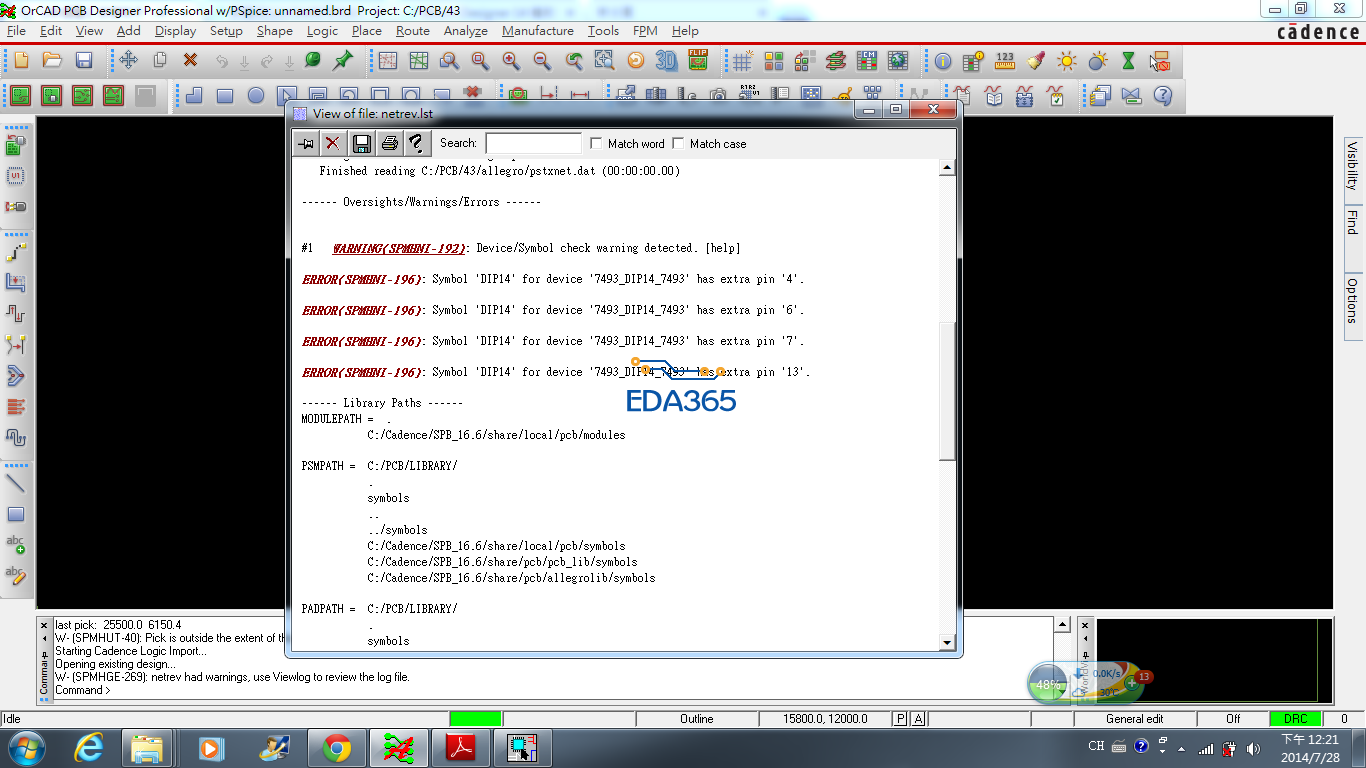Select the Copy tool
Image resolution: width=1366 pixels, height=768 pixels.
(159, 60)
